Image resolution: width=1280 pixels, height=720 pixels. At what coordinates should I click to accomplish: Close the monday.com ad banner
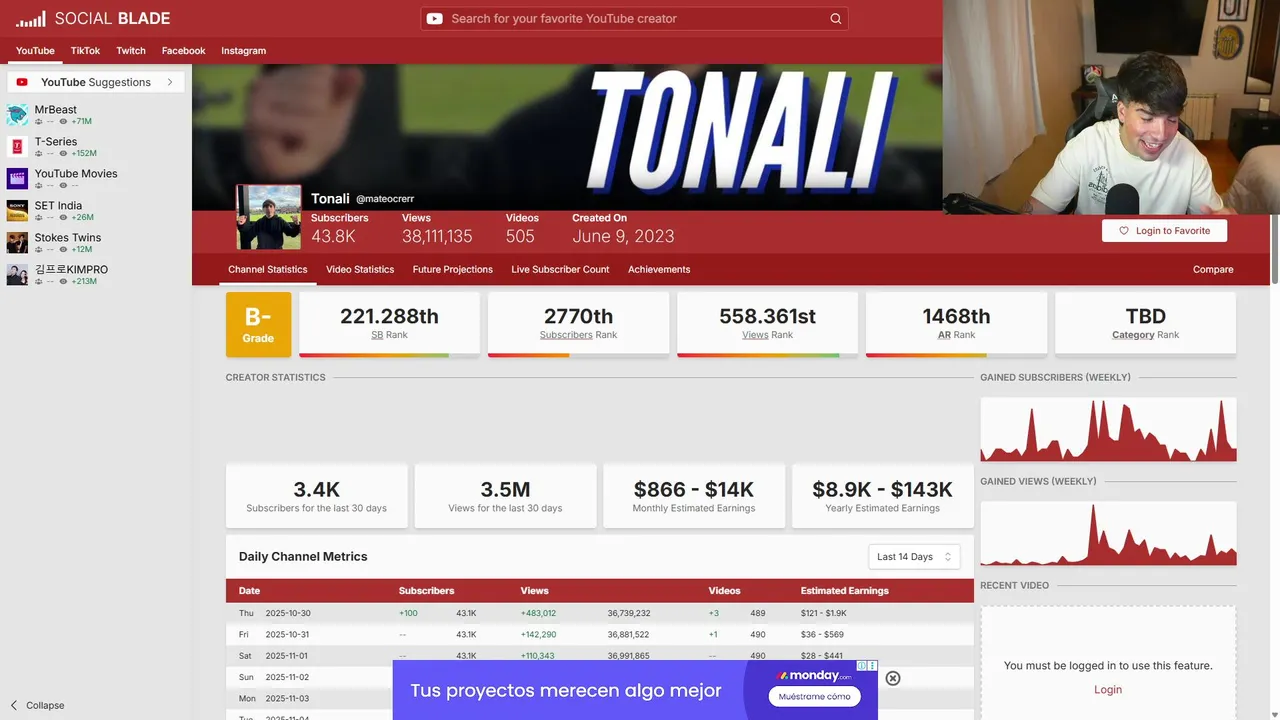click(x=893, y=678)
